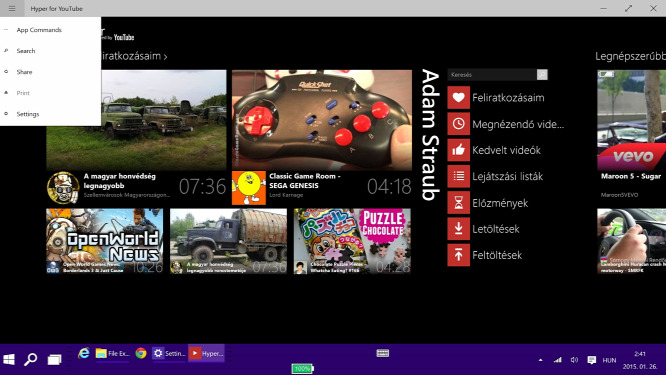666x375 pixels.
Task: Open the Feliratkozásaim list entry
Action: (x=508, y=98)
